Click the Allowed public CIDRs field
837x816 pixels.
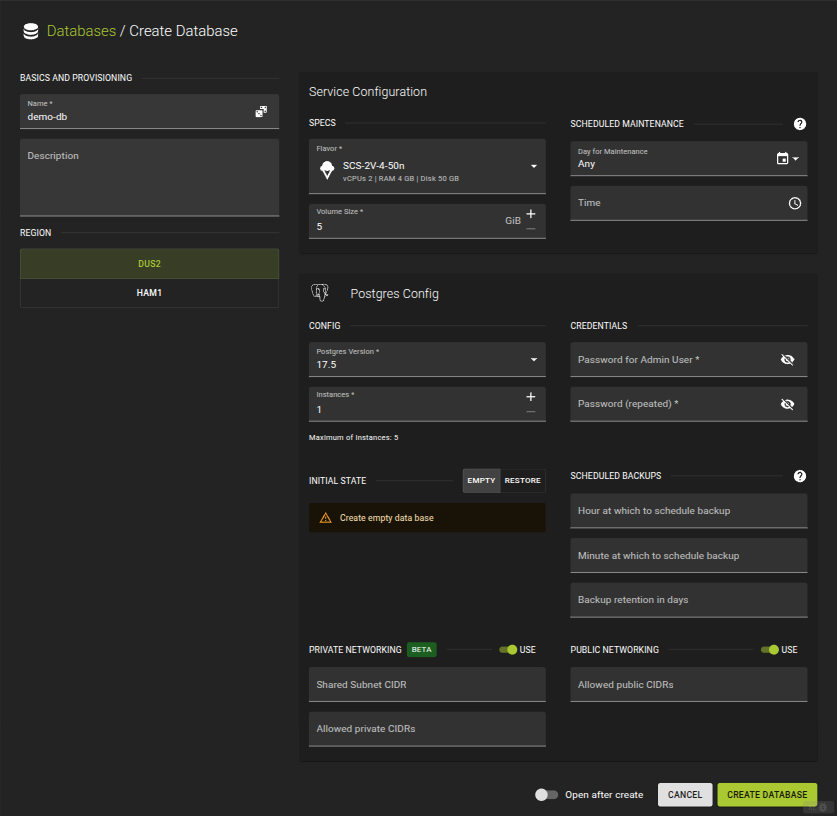point(689,685)
